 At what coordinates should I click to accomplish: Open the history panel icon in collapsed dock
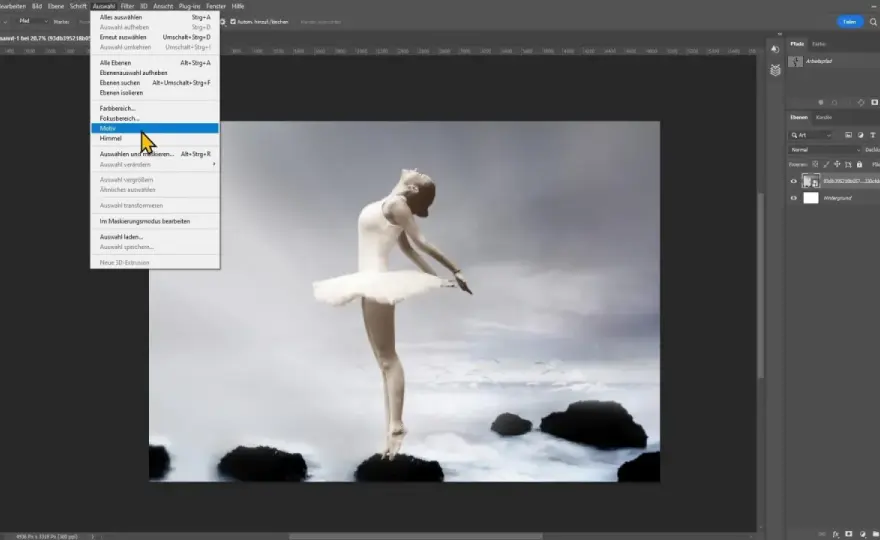click(x=775, y=49)
